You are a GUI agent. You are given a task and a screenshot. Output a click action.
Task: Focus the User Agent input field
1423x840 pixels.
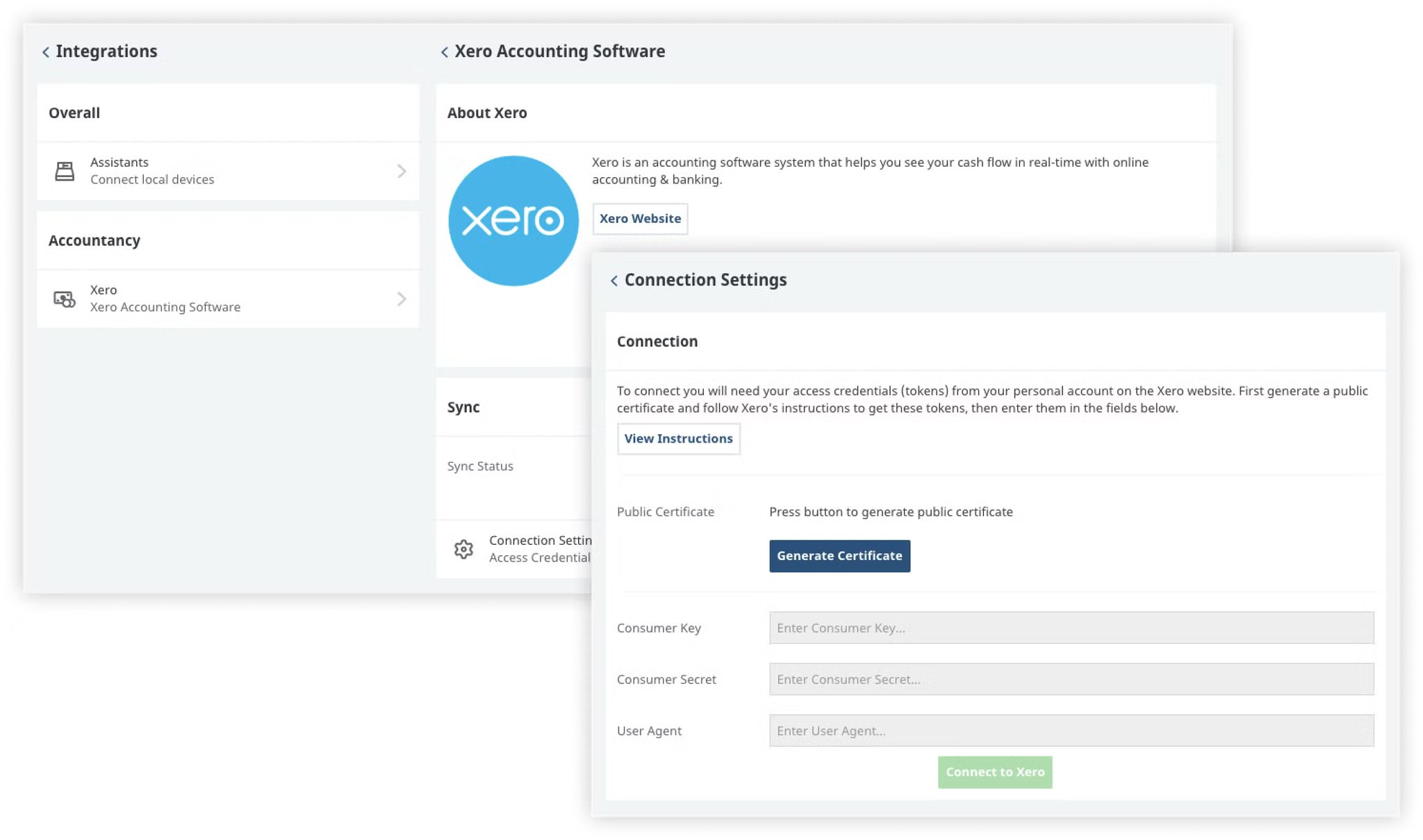[1071, 731]
